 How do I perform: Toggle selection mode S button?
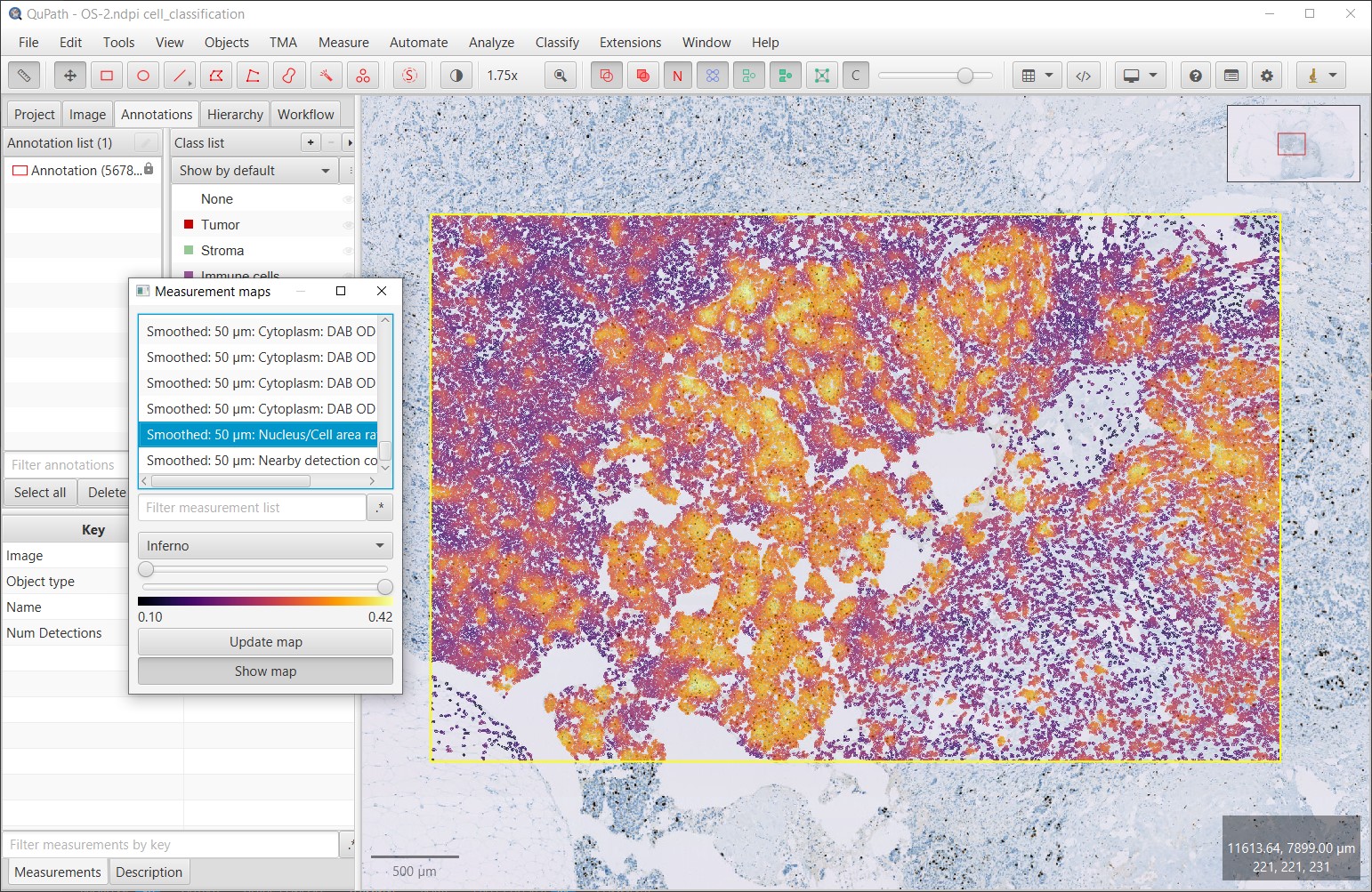pos(409,76)
